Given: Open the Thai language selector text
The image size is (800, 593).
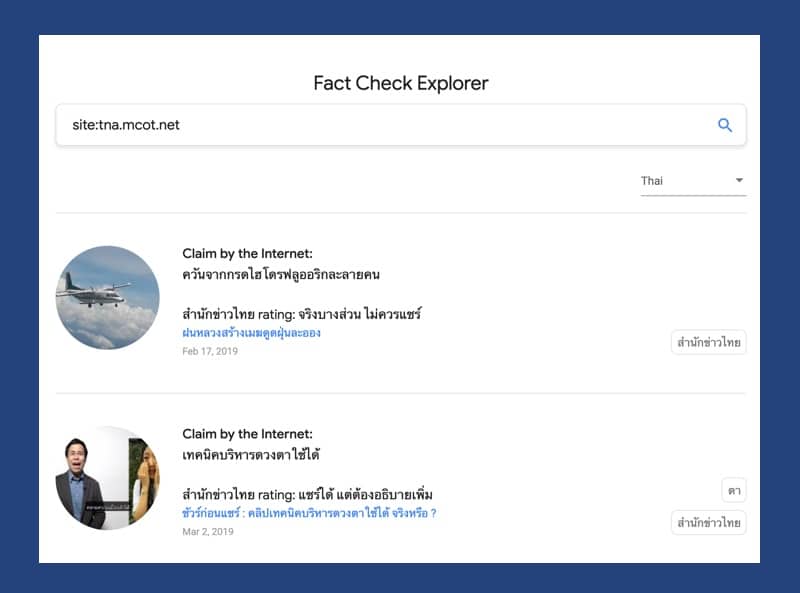Looking at the screenshot, I should click(653, 181).
